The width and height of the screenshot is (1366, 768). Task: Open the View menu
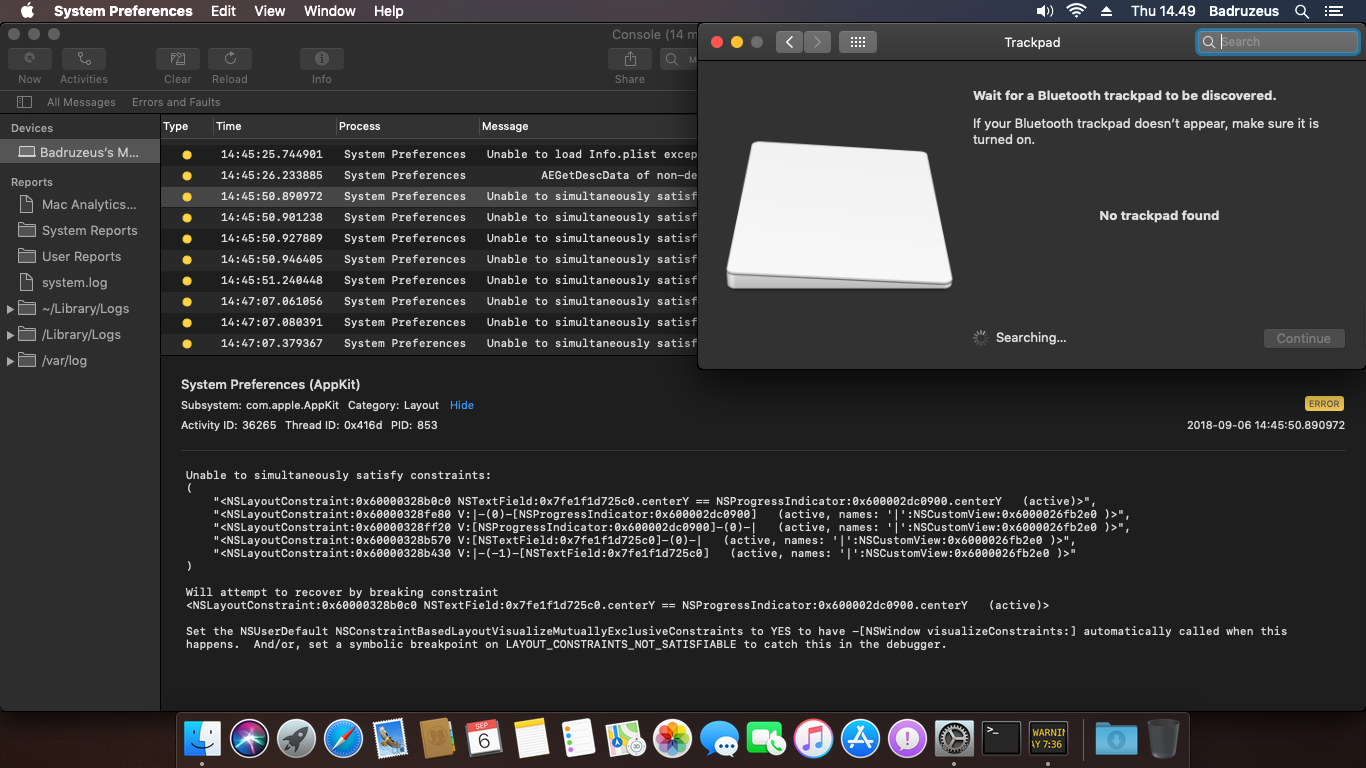tap(270, 11)
